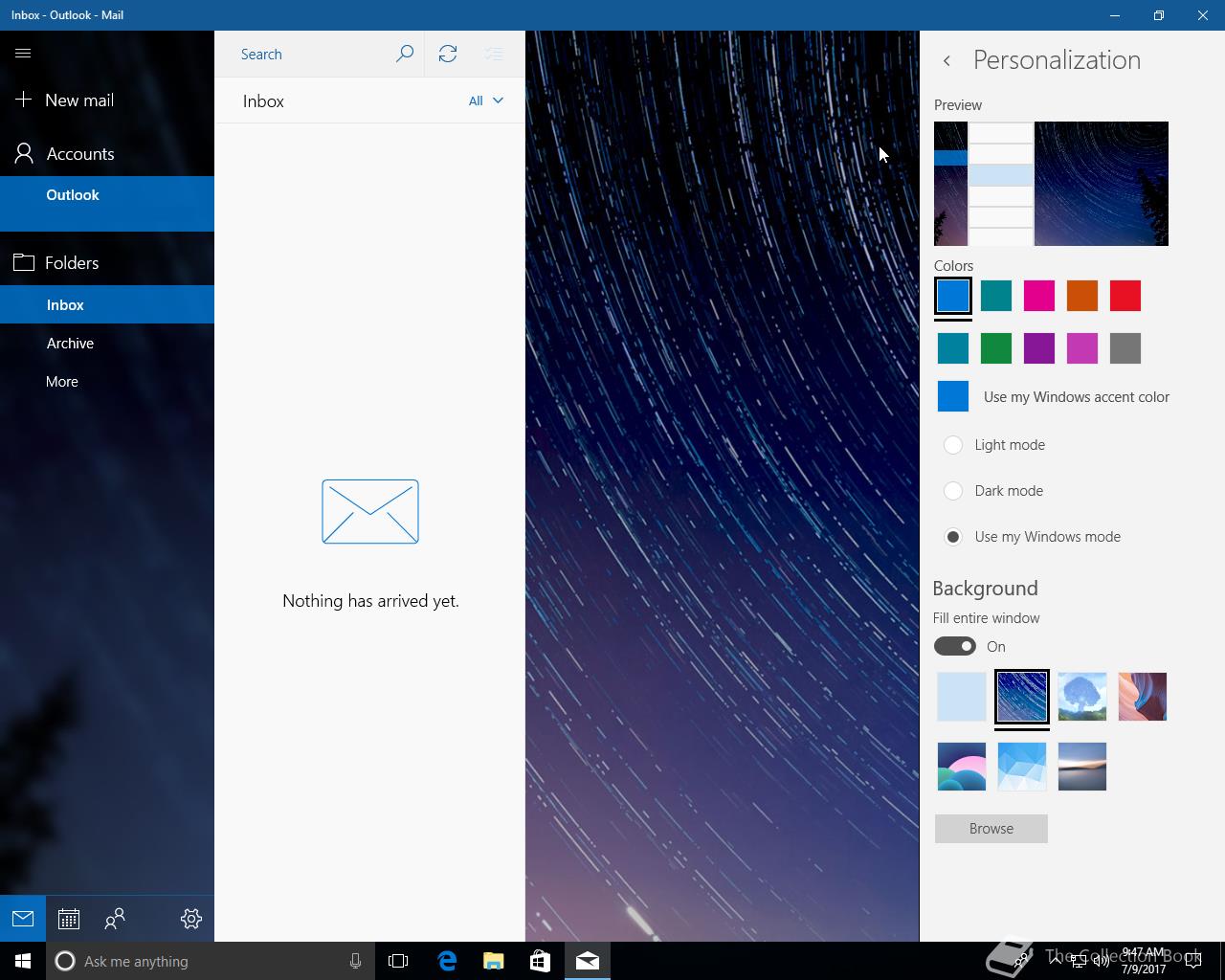This screenshot has width=1225, height=980.
Task: Choose the purple accent color
Action: (1039, 348)
